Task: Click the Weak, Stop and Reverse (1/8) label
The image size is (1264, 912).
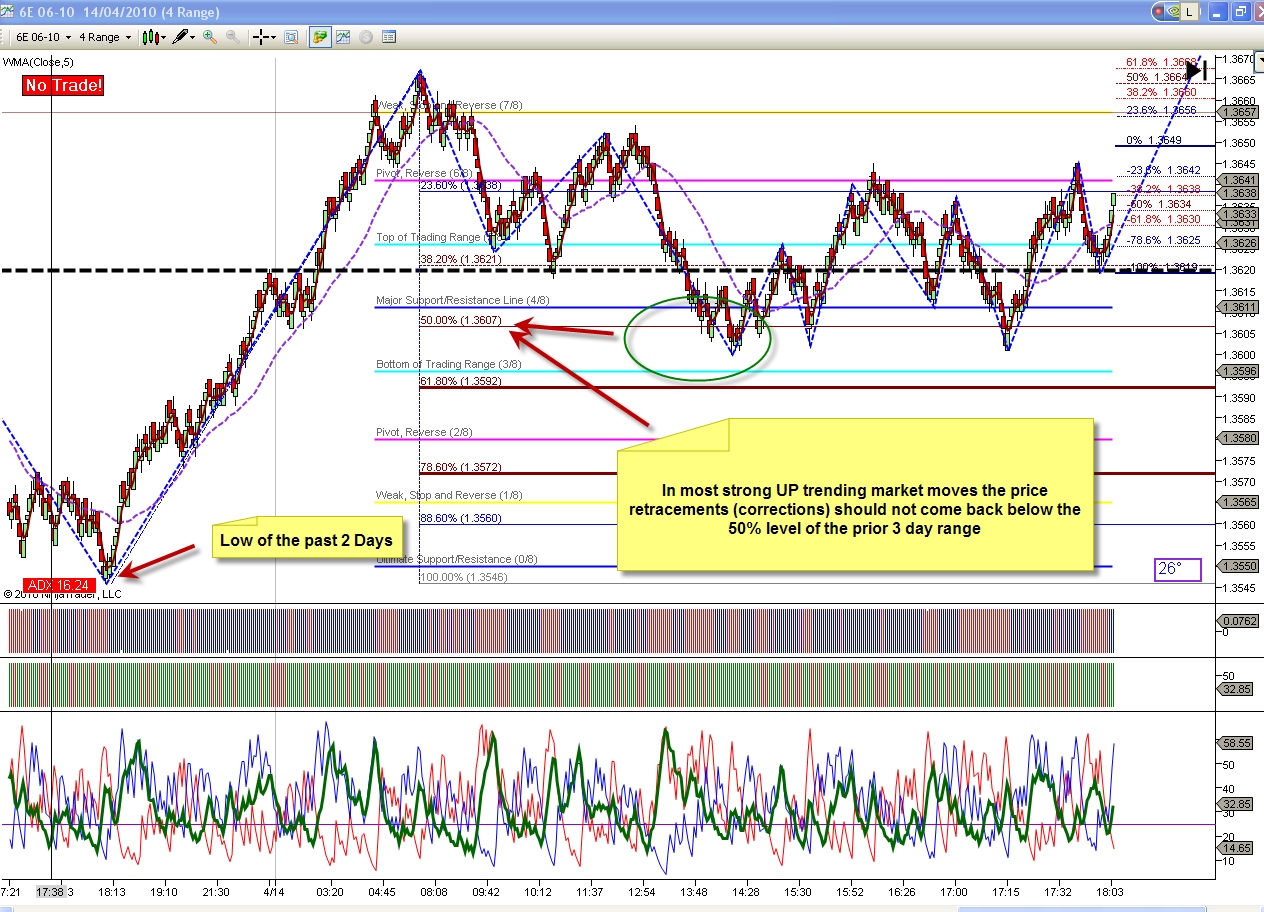Action: click(x=448, y=495)
